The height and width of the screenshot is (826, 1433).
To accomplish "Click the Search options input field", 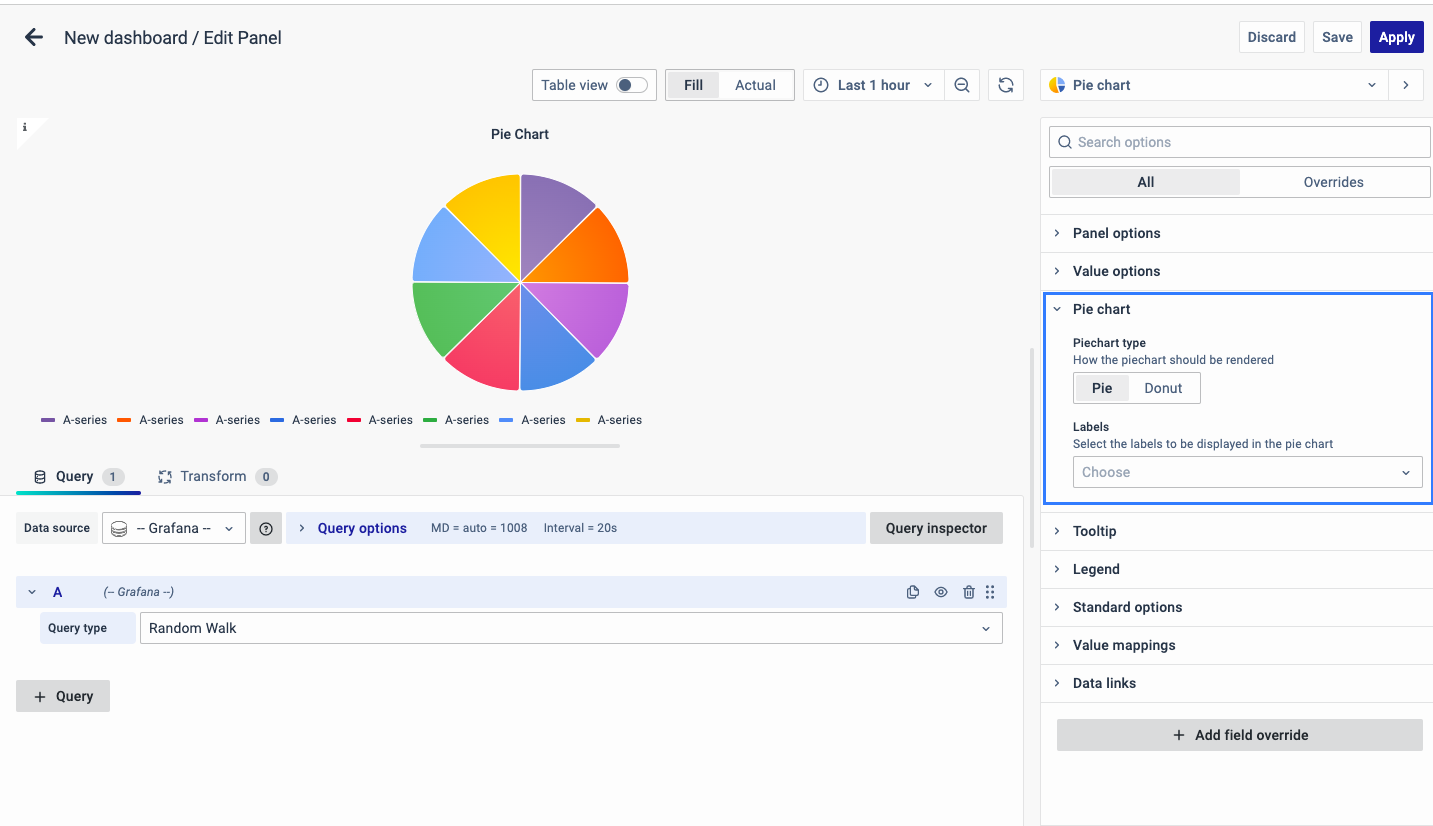I will [x=1240, y=142].
